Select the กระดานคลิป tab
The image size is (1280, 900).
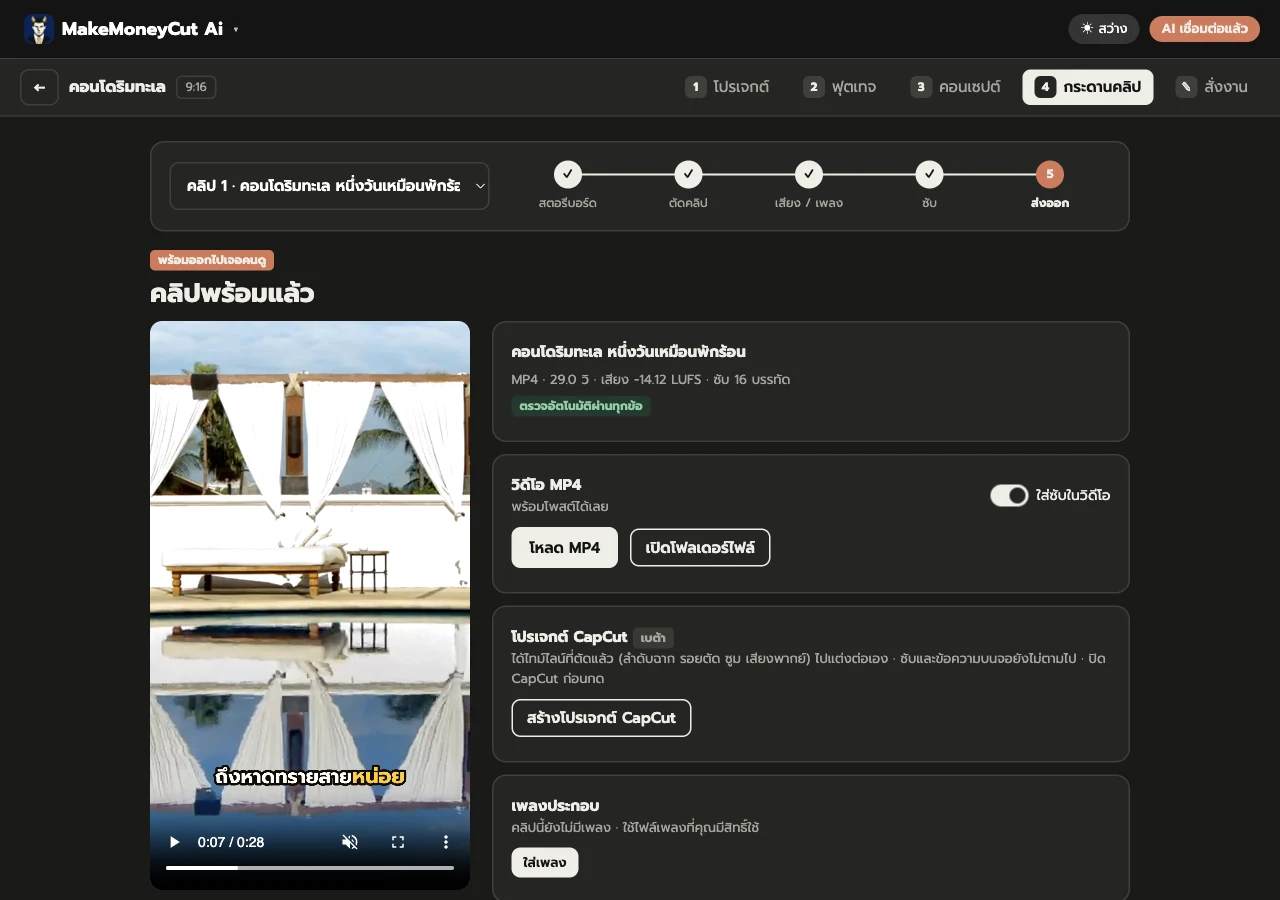pyautogui.click(x=1088, y=87)
